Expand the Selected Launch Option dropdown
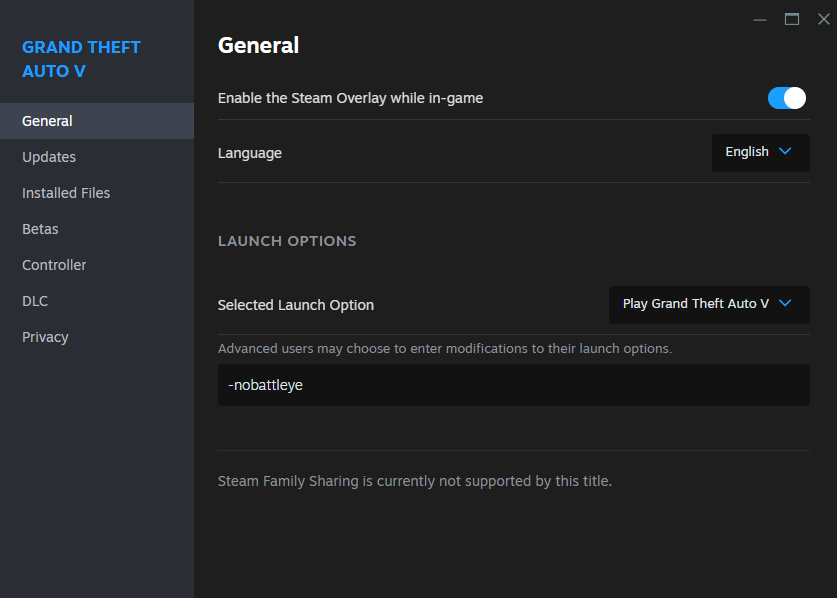The image size is (837, 598). pyautogui.click(x=709, y=305)
